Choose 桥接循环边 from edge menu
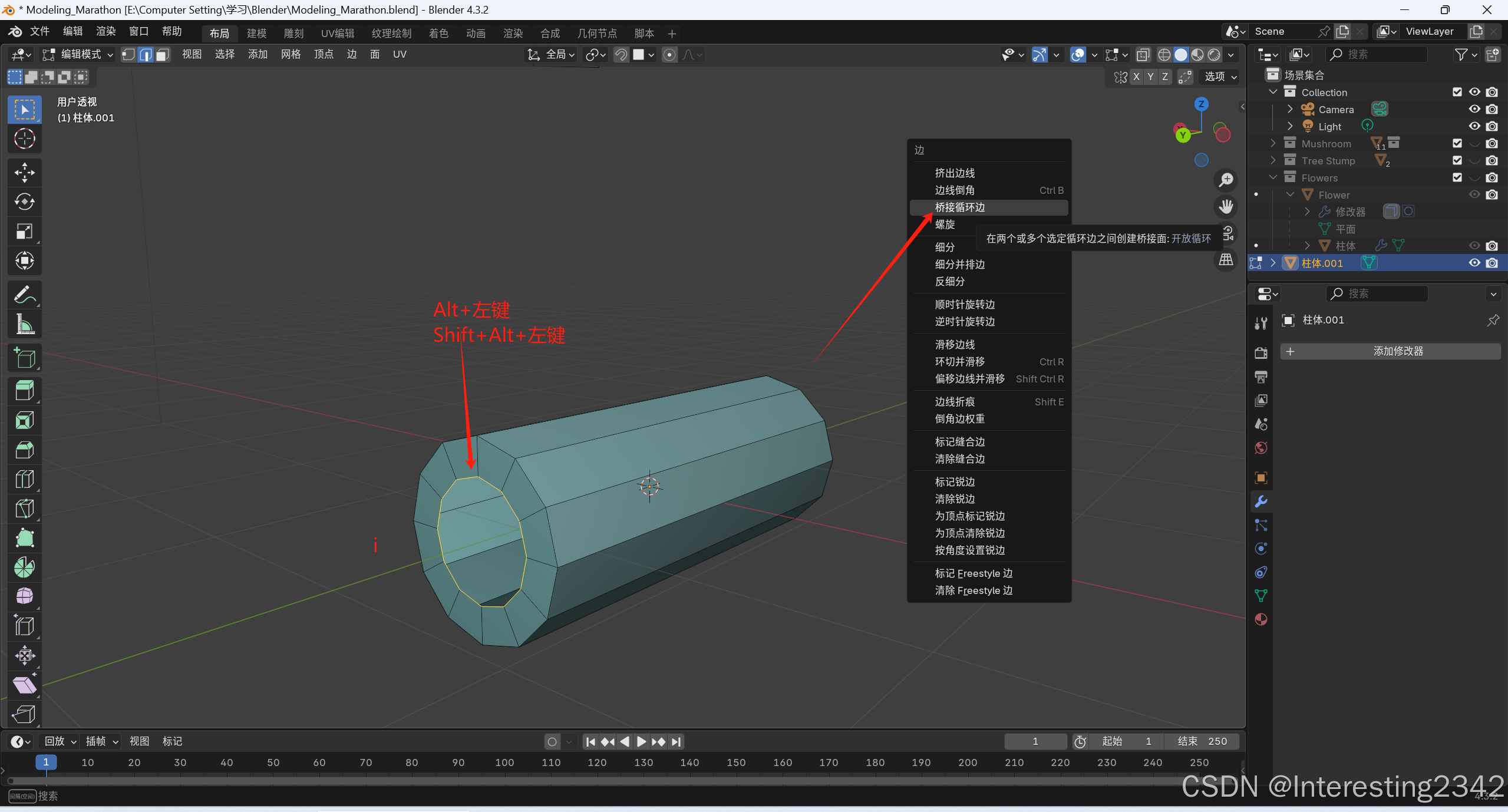 tap(960, 207)
